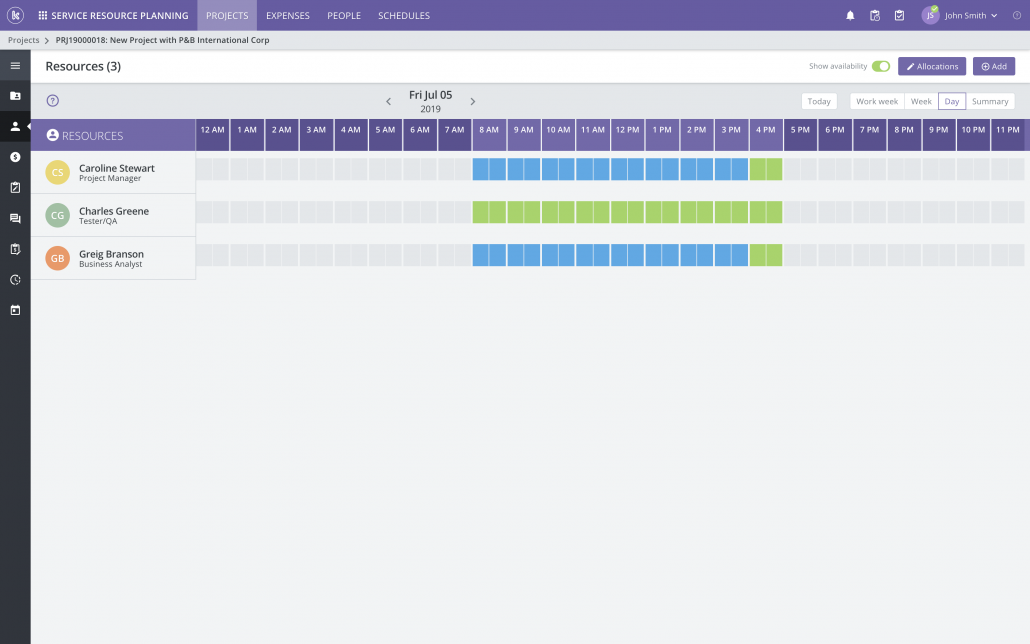Screen dimensions: 1030x644
Task: Select the Greig Branson row name
Action: [x=111, y=254]
